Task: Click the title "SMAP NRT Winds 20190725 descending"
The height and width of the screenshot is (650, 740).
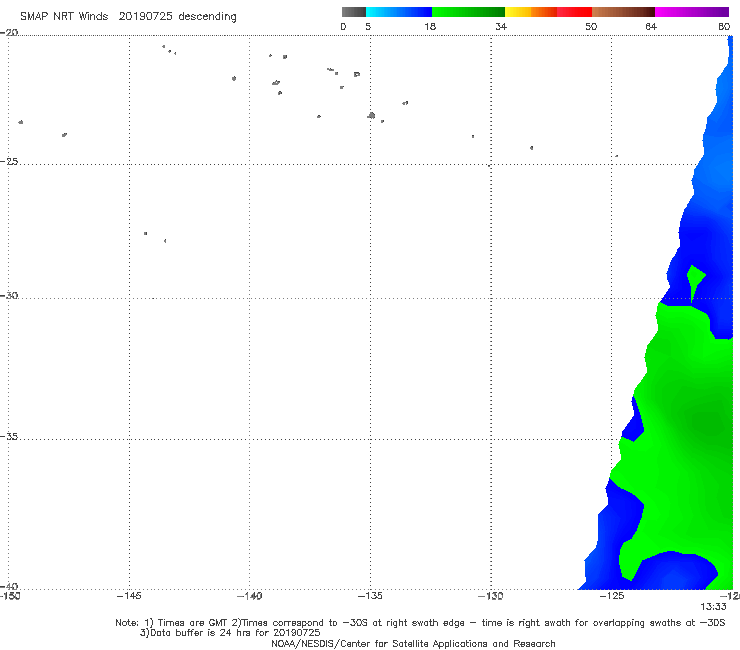Action: (x=128, y=17)
